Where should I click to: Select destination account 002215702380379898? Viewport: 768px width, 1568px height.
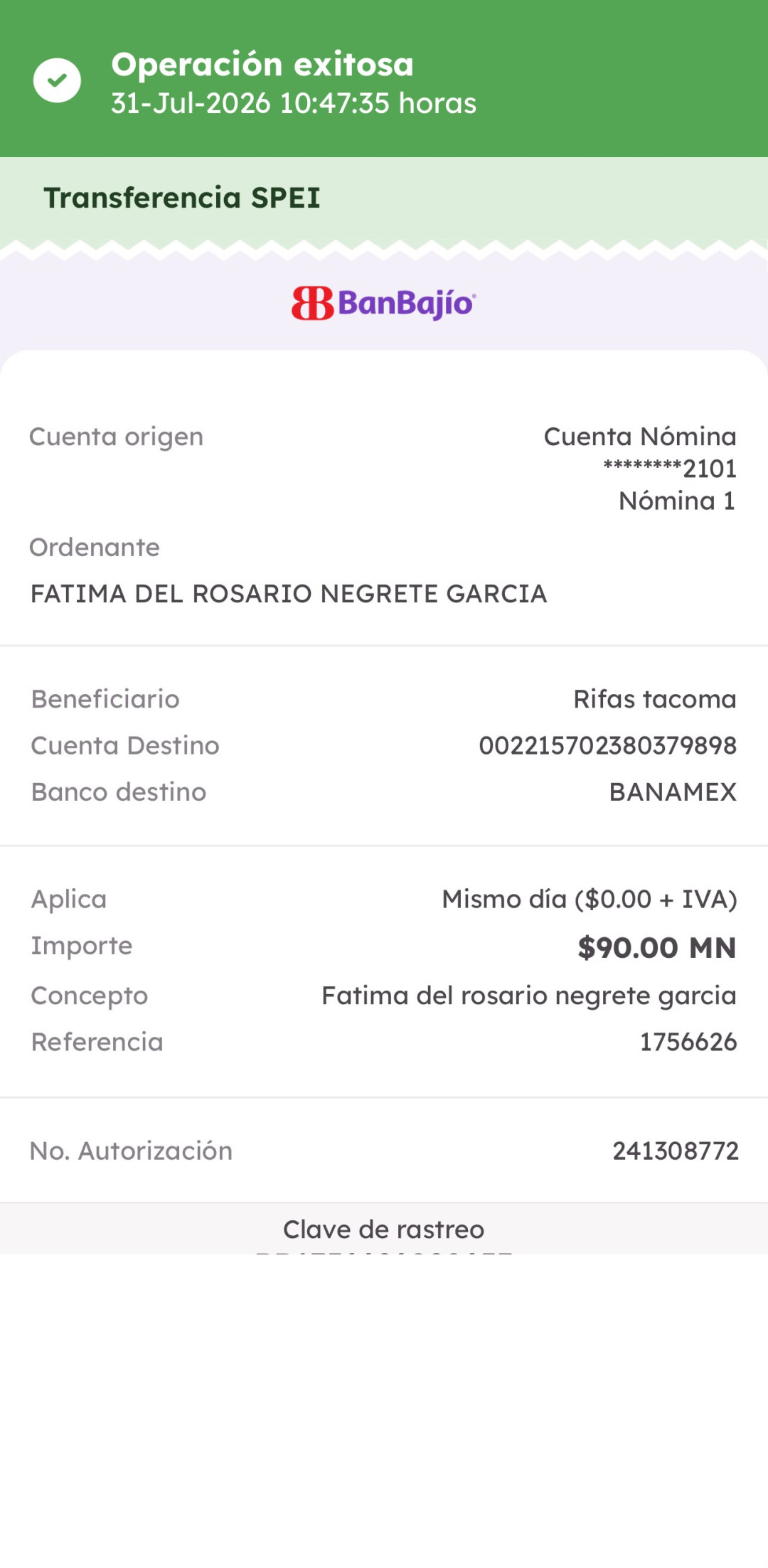click(608, 745)
